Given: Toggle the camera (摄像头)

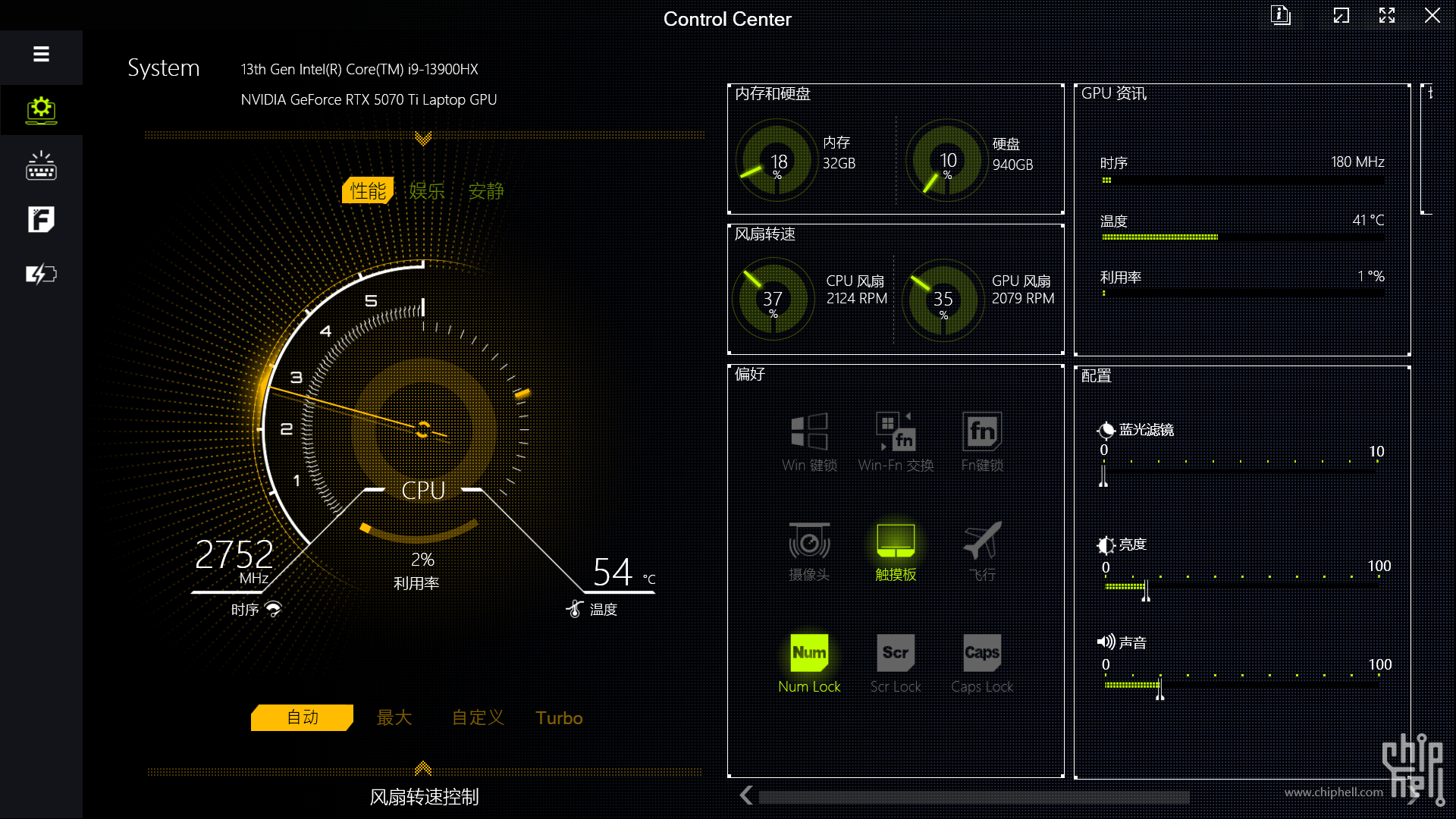Looking at the screenshot, I should pos(809,552).
